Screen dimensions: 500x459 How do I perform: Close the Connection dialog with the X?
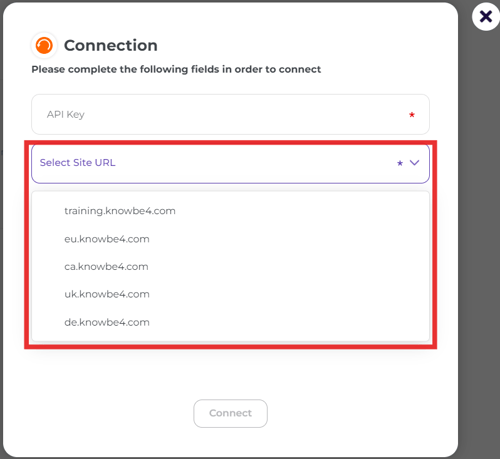[x=486, y=16]
